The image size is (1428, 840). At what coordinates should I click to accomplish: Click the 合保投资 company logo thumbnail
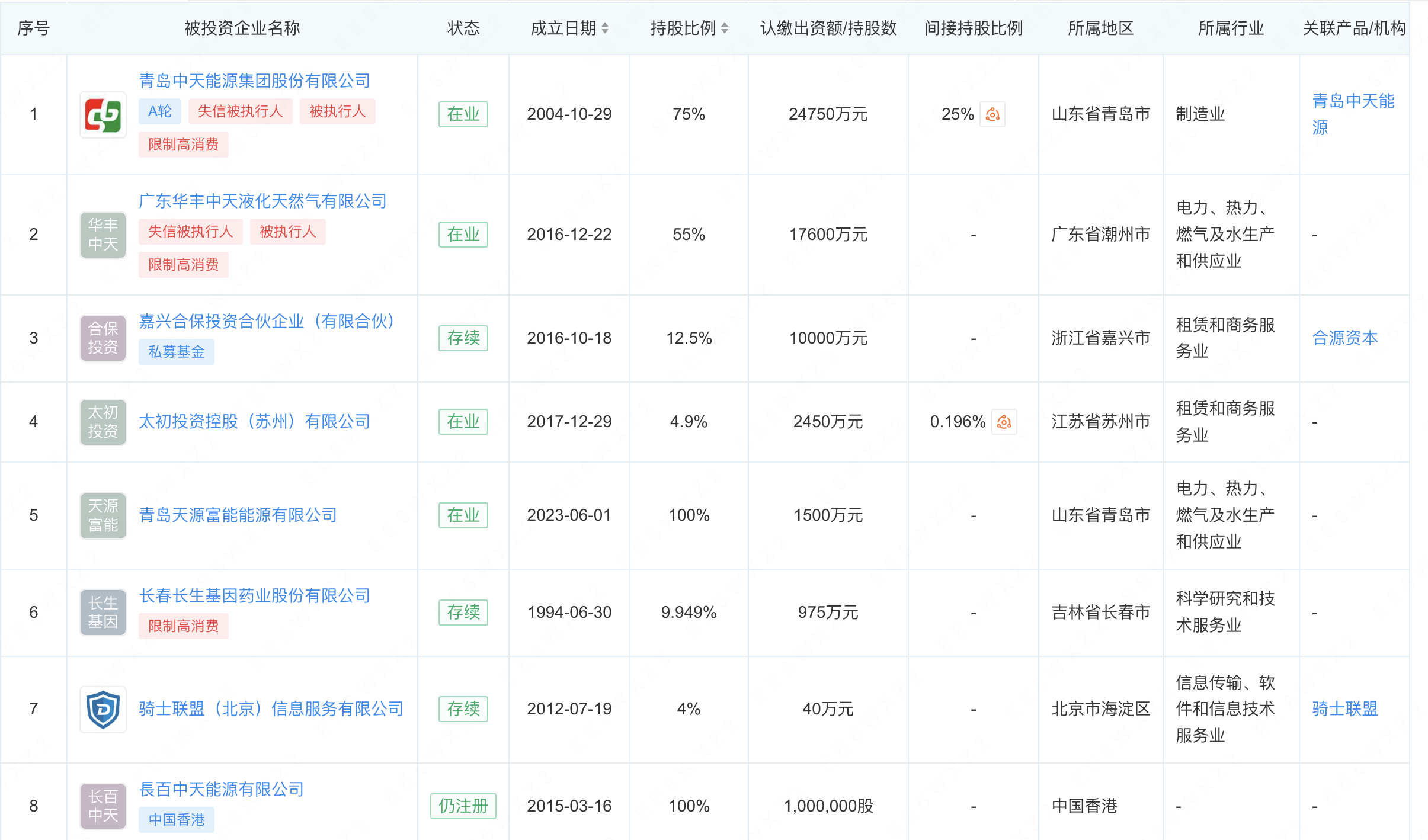[x=103, y=338]
